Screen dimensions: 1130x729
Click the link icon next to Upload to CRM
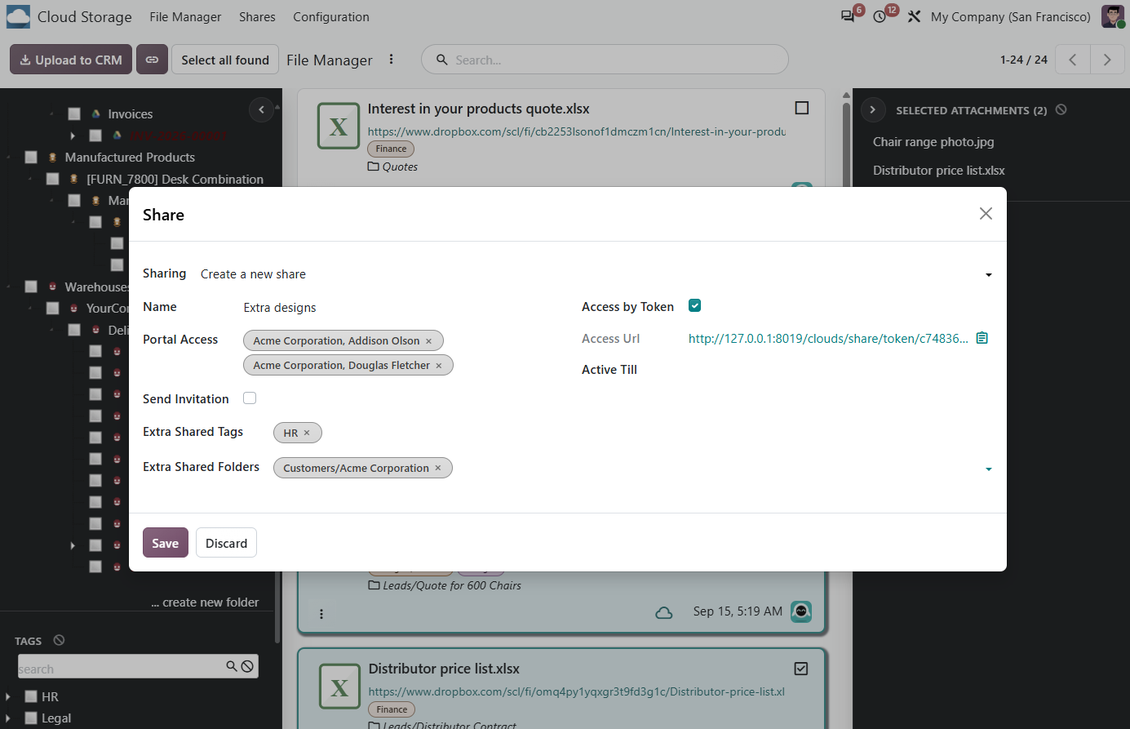[x=152, y=60]
